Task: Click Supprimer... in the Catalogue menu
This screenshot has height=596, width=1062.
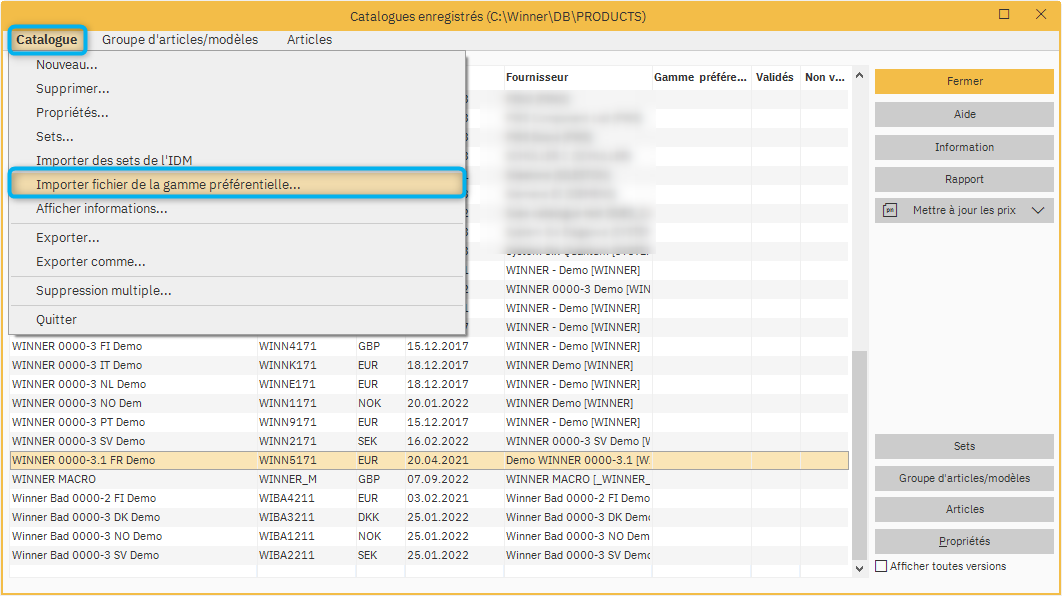Action: (x=73, y=89)
